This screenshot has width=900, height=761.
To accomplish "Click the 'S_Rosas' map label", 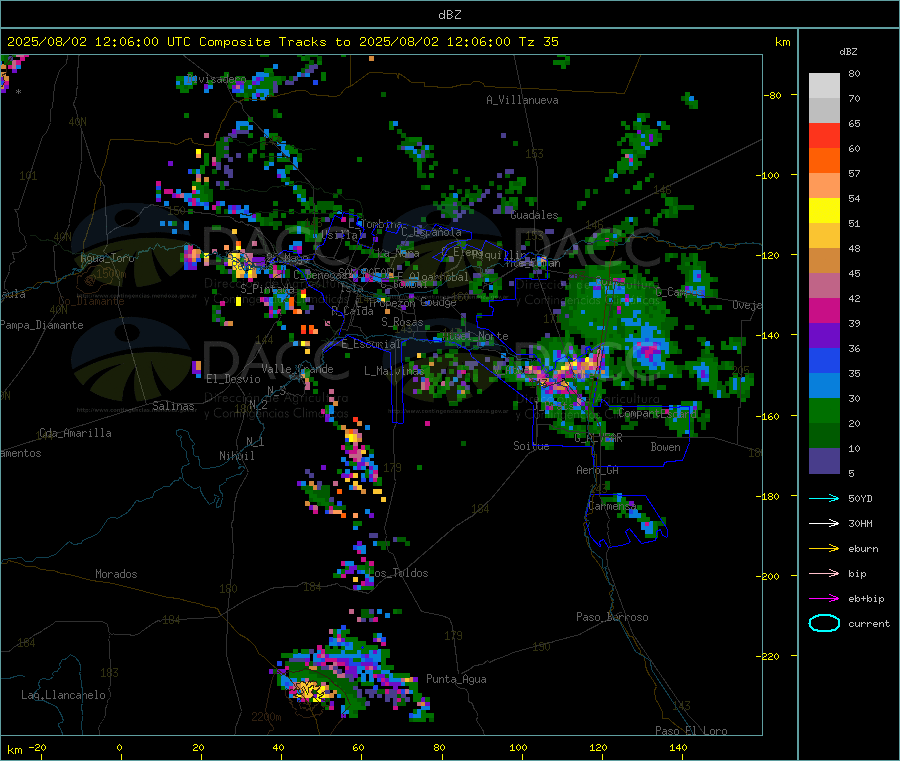I will pos(402,322).
